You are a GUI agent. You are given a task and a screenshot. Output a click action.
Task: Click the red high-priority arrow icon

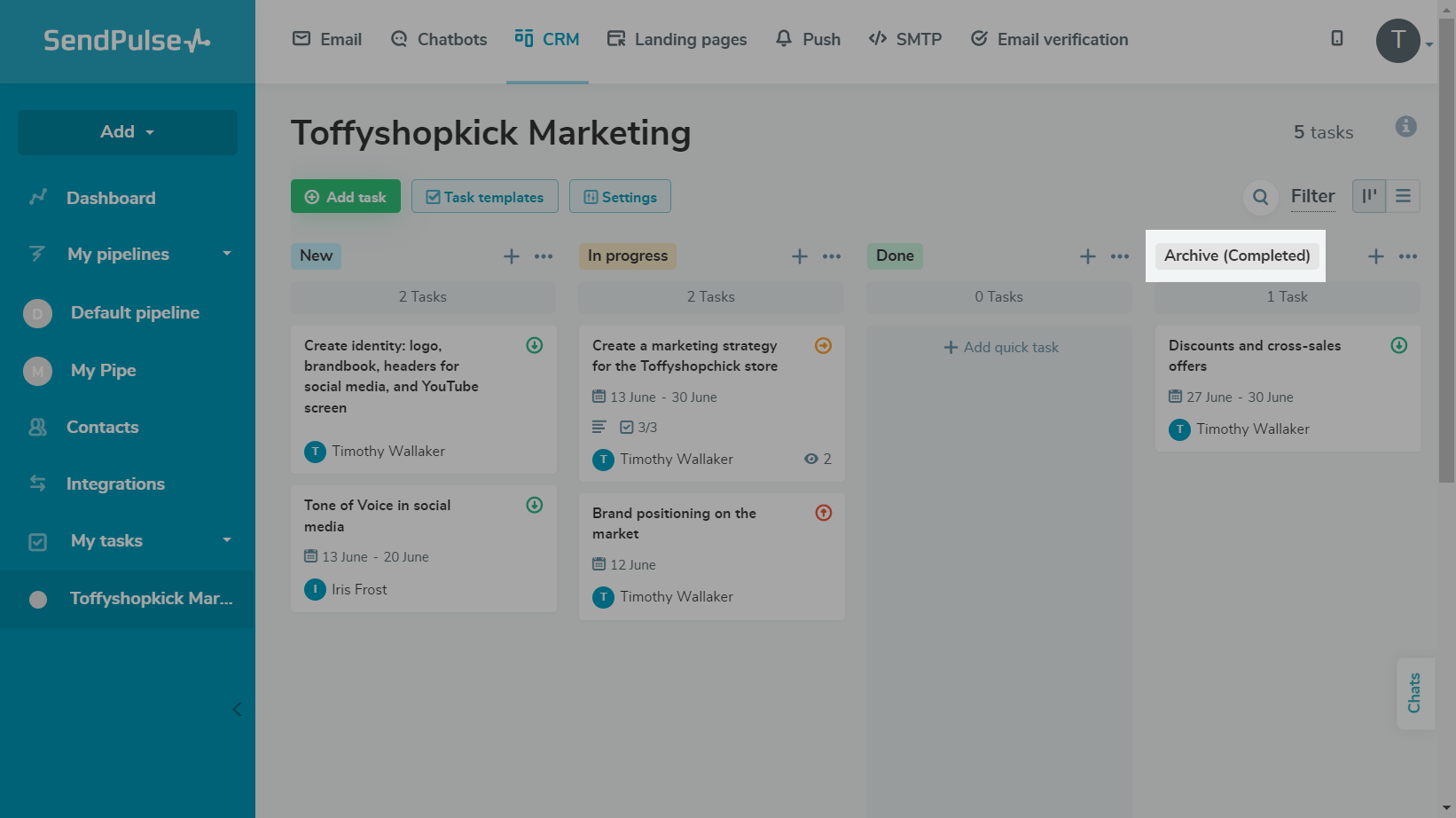823,513
